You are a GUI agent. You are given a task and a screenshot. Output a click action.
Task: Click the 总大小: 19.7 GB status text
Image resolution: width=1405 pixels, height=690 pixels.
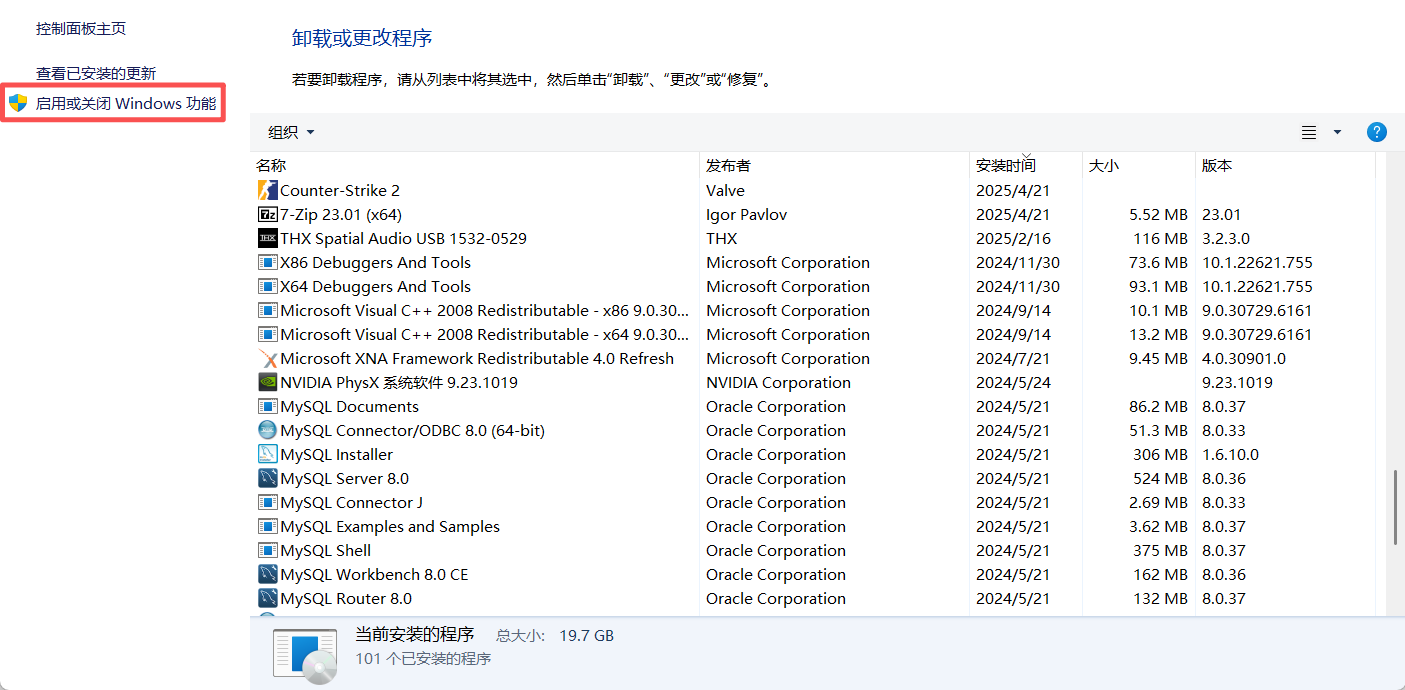coord(555,635)
